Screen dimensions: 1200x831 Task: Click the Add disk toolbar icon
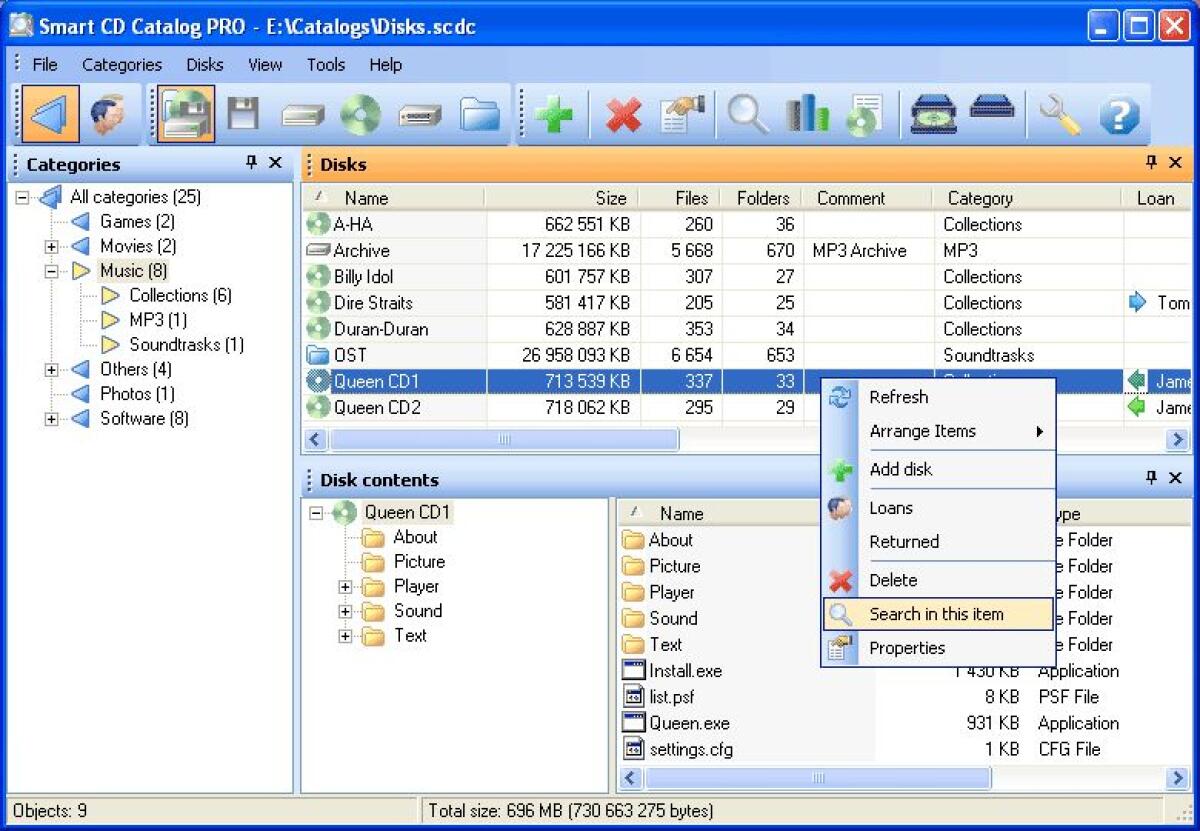(x=554, y=115)
